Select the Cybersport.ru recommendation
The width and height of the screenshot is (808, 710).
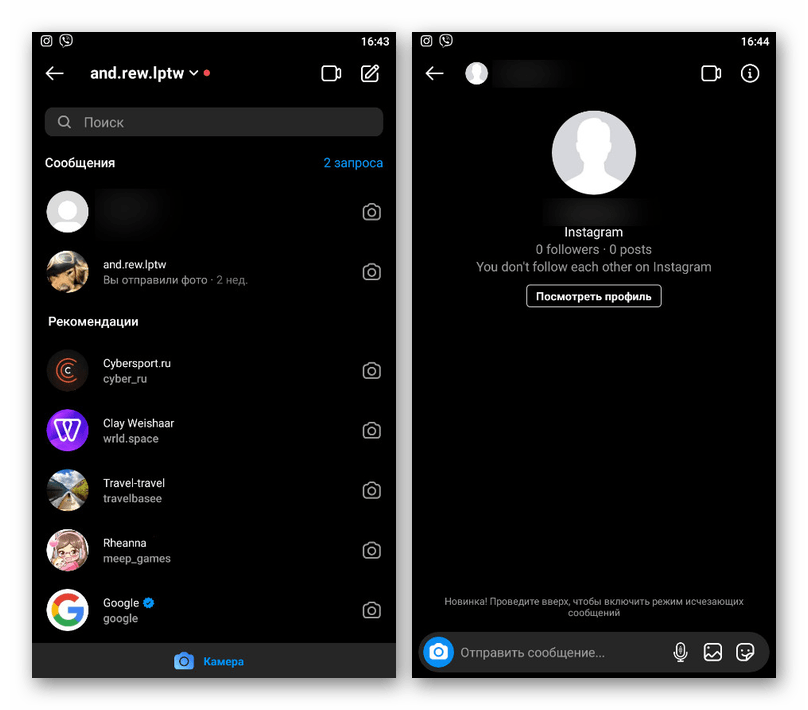[214, 370]
